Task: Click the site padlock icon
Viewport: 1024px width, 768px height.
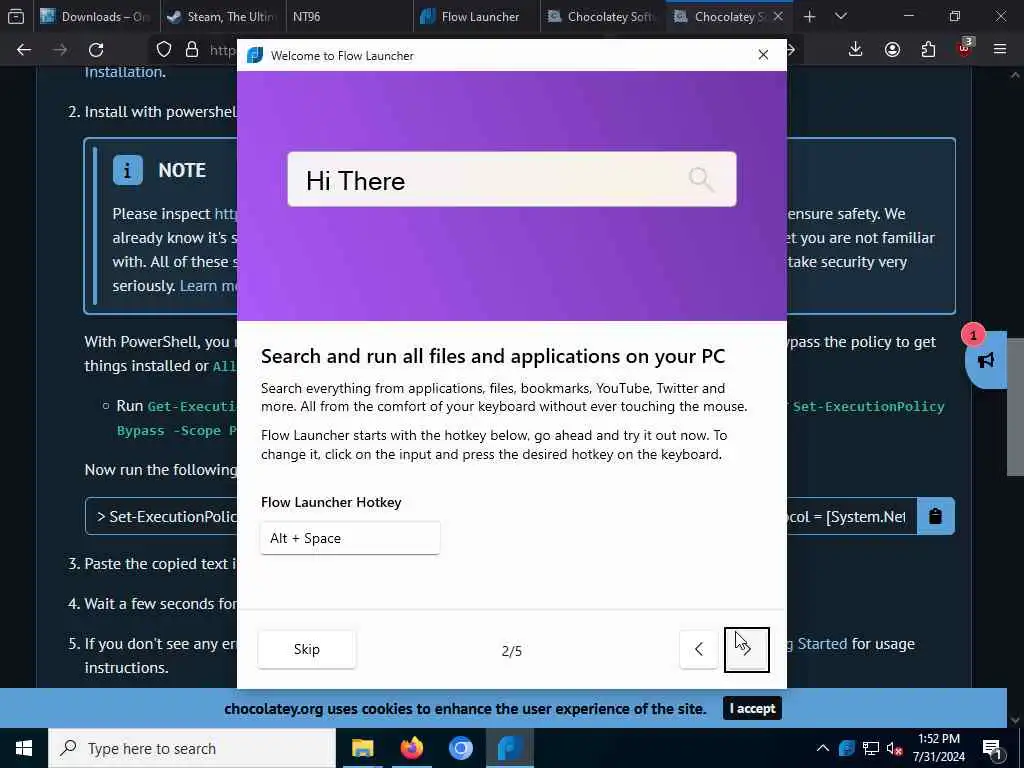Action: [192, 50]
